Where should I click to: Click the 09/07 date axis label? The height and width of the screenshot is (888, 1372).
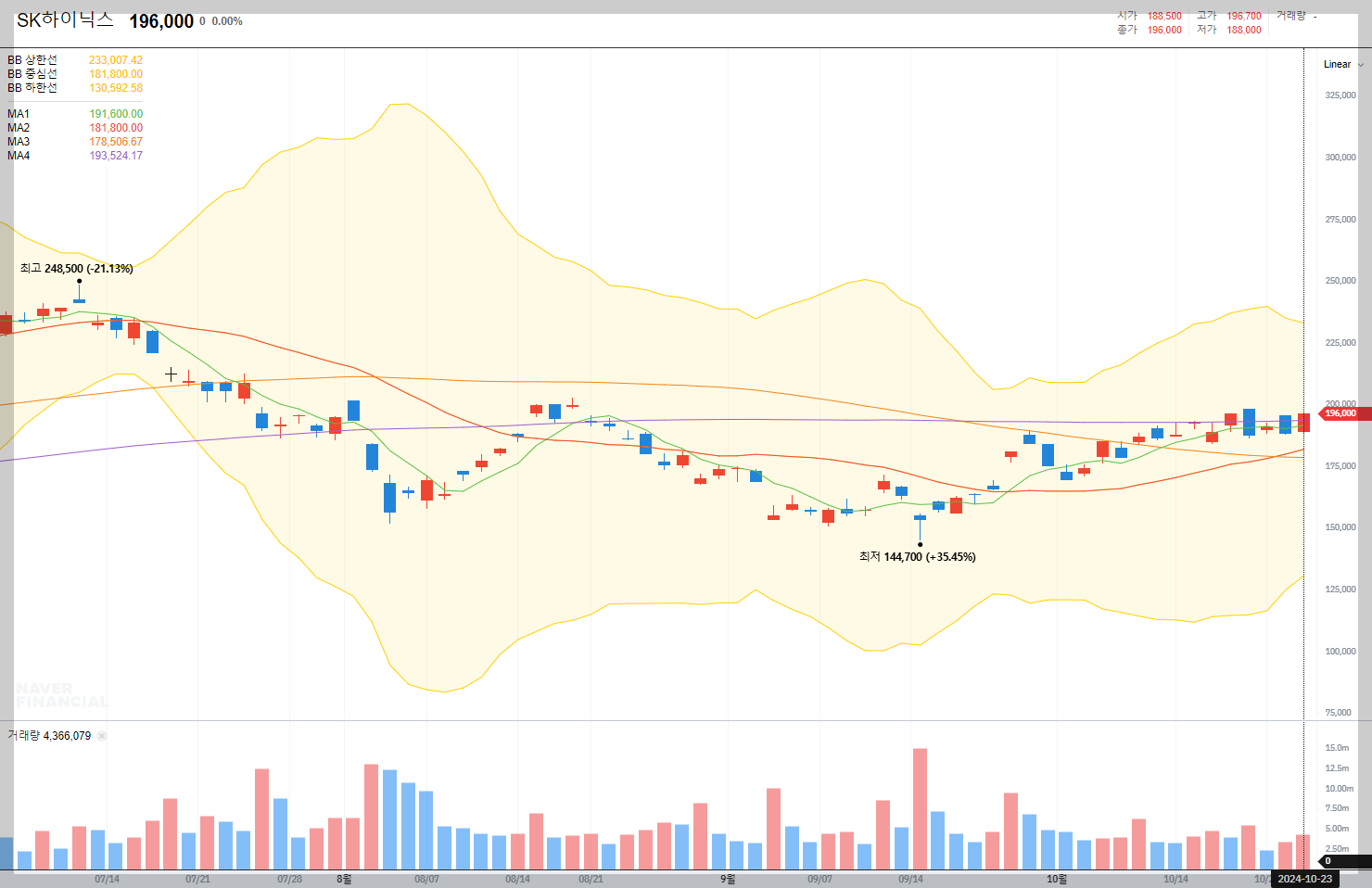coord(819,879)
